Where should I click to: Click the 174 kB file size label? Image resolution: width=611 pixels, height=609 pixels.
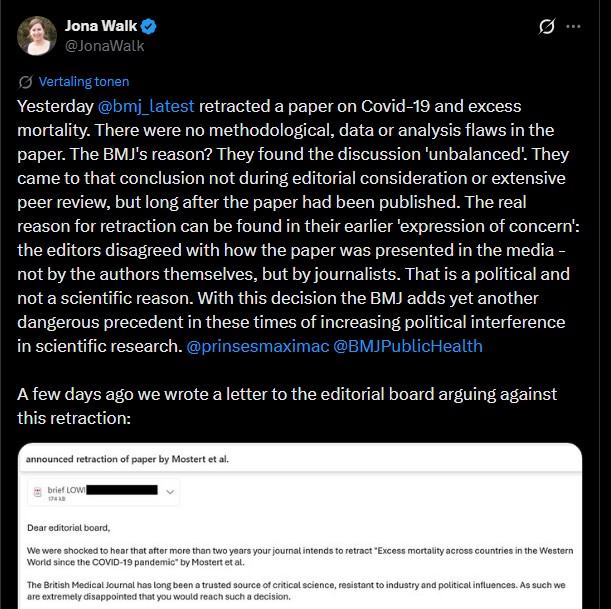point(57,499)
